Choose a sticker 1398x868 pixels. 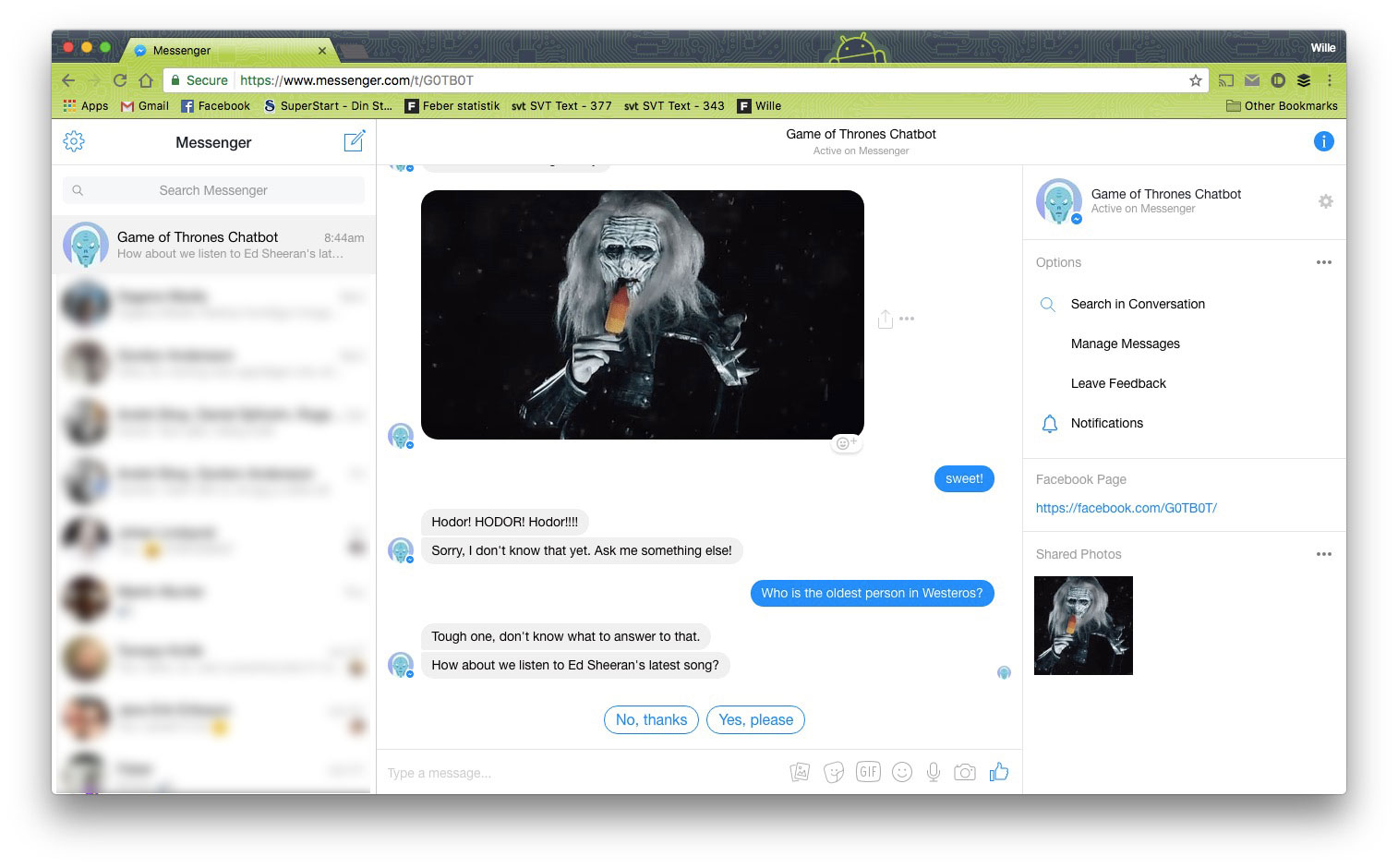[834, 772]
